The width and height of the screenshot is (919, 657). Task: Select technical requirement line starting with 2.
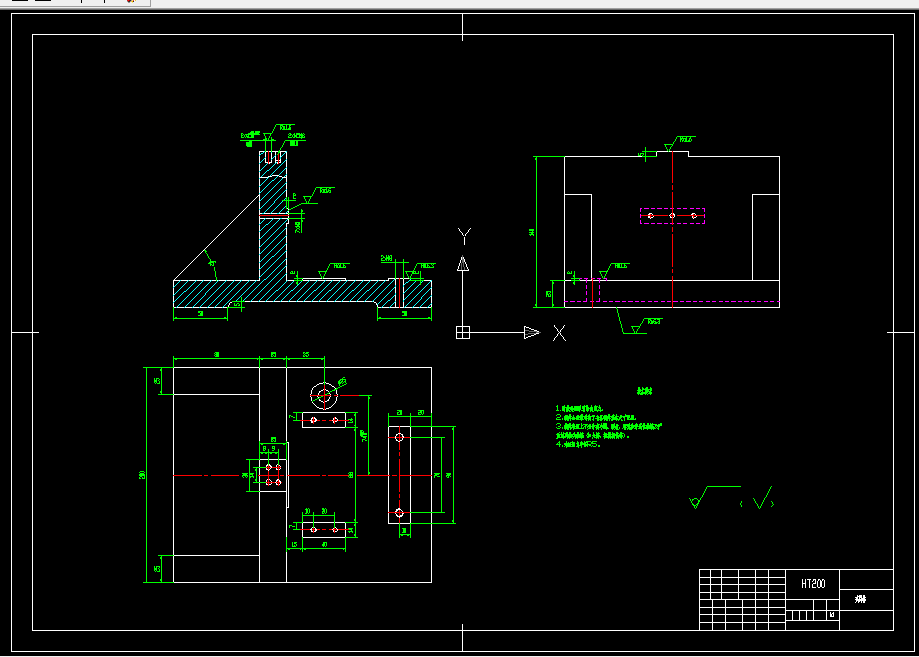click(595, 417)
